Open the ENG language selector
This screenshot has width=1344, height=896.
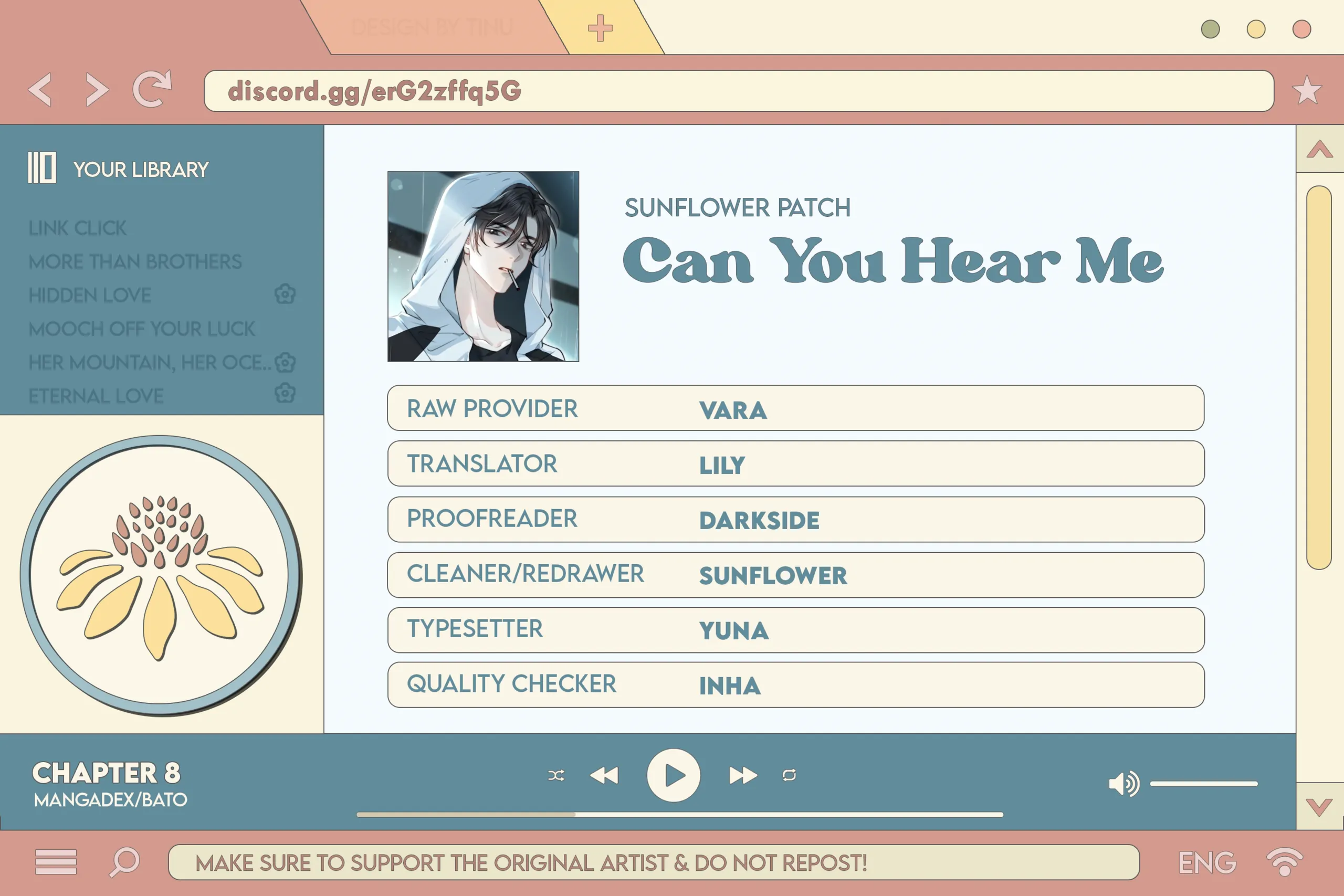point(1207,863)
